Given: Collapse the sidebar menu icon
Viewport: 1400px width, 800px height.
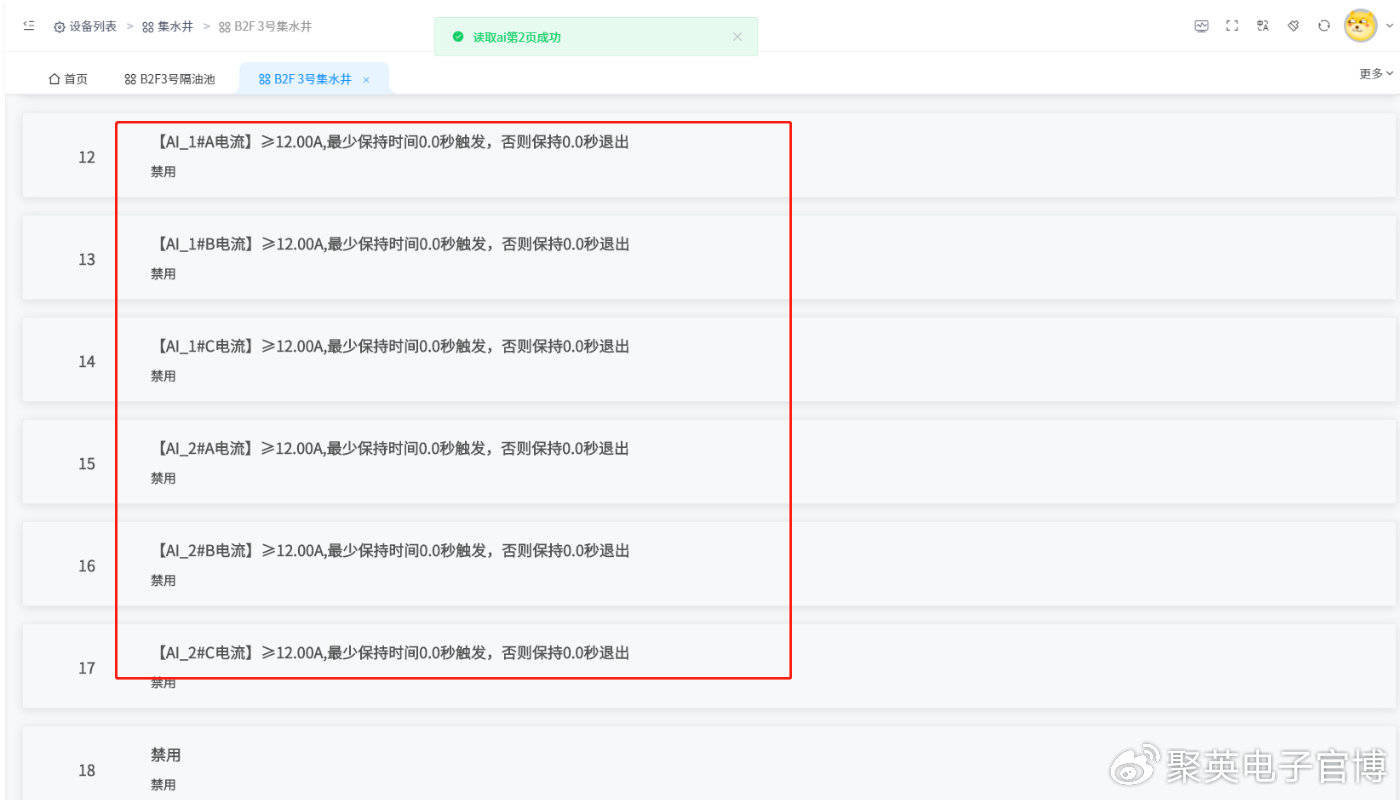Looking at the screenshot, I should 29,26.
